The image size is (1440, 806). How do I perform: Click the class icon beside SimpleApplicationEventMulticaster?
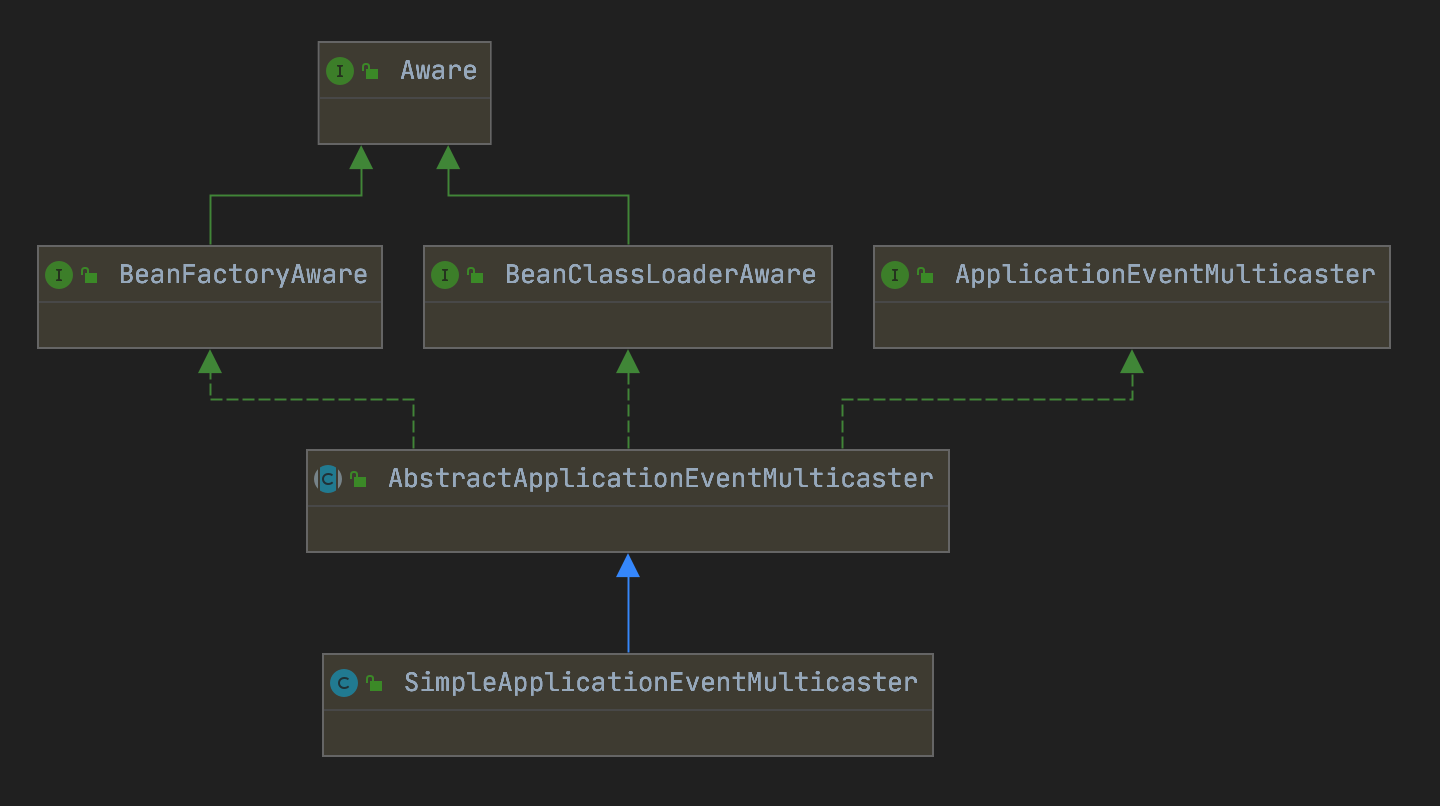(344, 683)
